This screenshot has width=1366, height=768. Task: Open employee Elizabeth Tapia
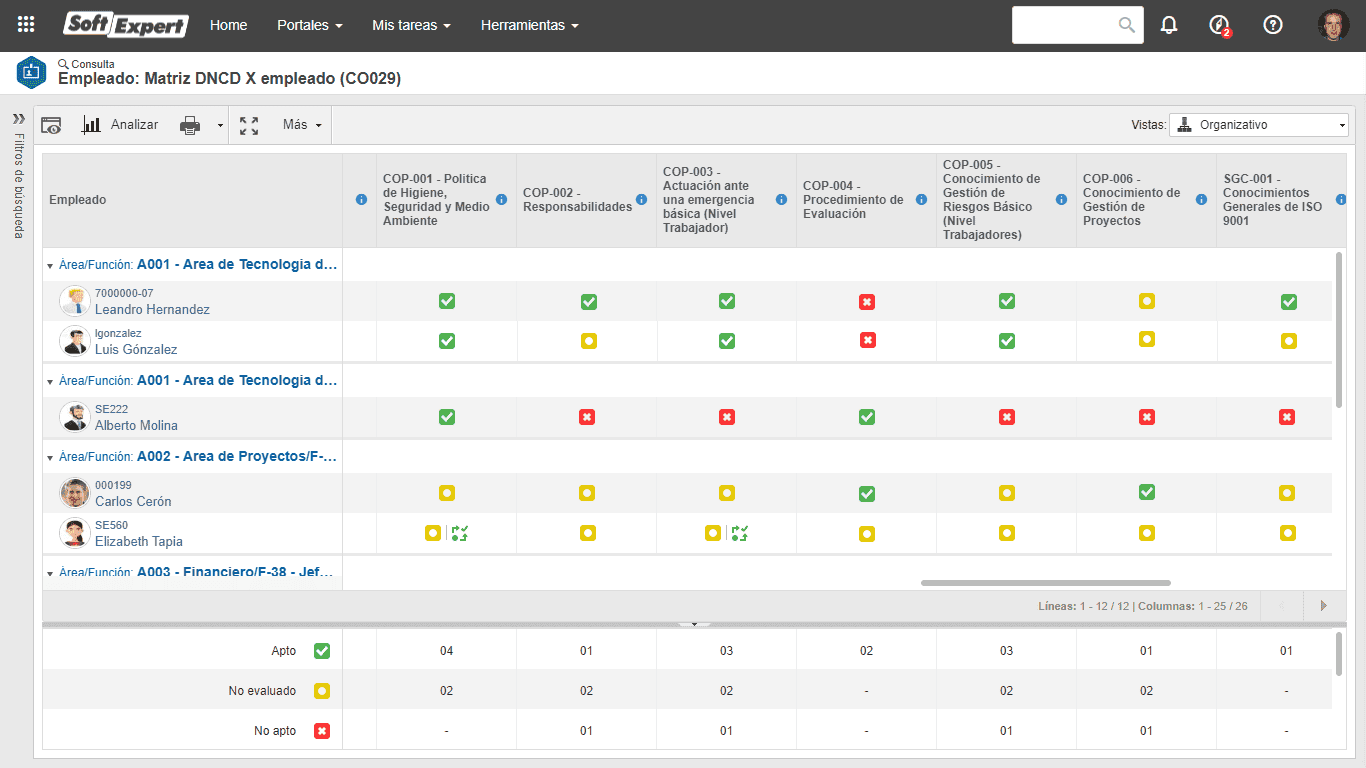point(139,541)
